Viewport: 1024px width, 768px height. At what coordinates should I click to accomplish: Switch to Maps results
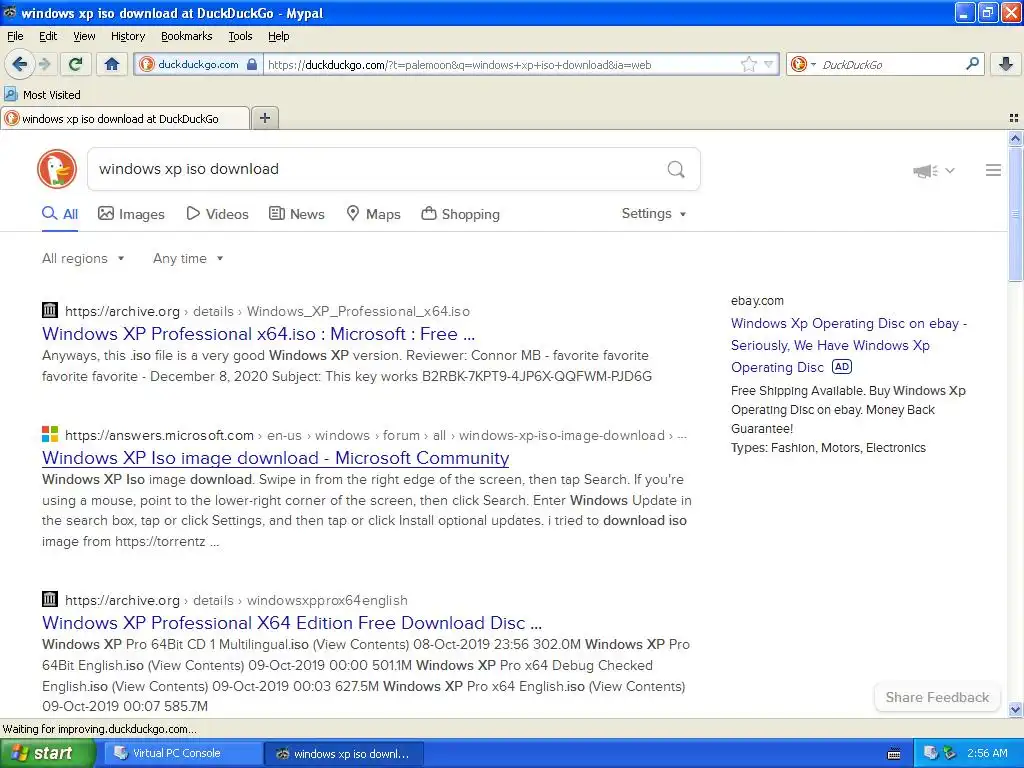click(x=373, y=214)
